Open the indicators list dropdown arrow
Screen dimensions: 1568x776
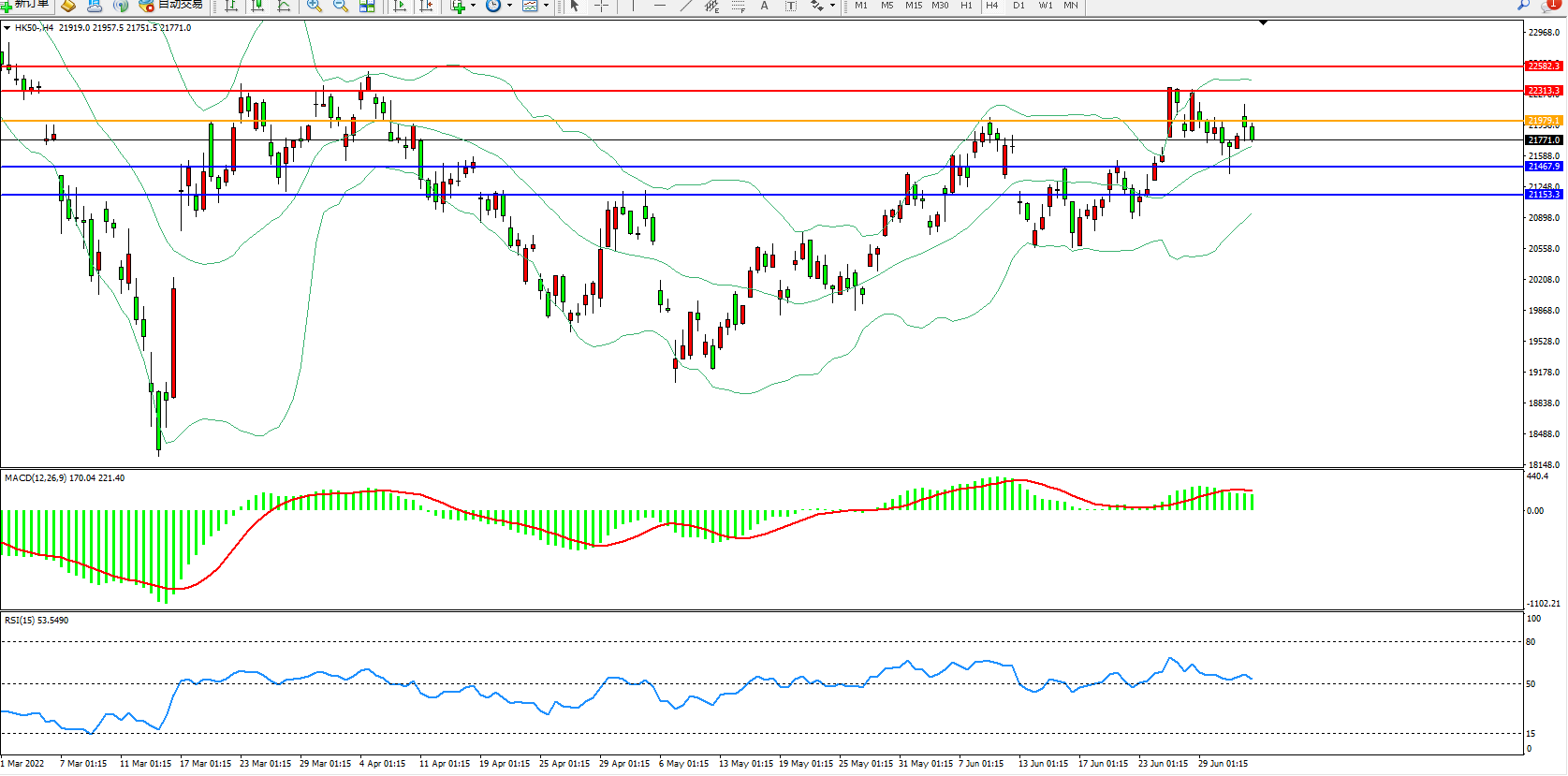click(x=473, y=6)
